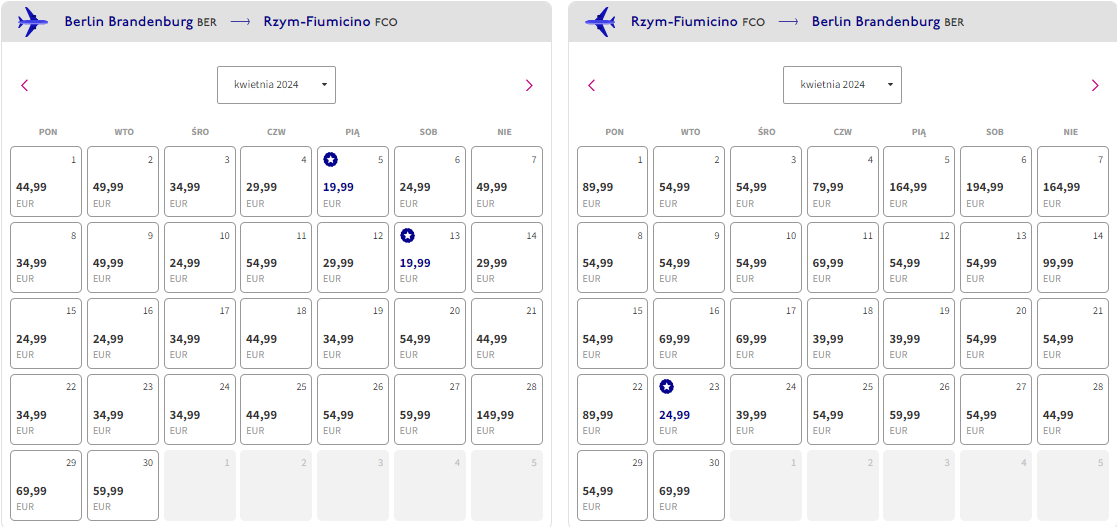Click the star badge on April 5 outbound
Viewport: 1117px width, 527px height.
(331, 160)
